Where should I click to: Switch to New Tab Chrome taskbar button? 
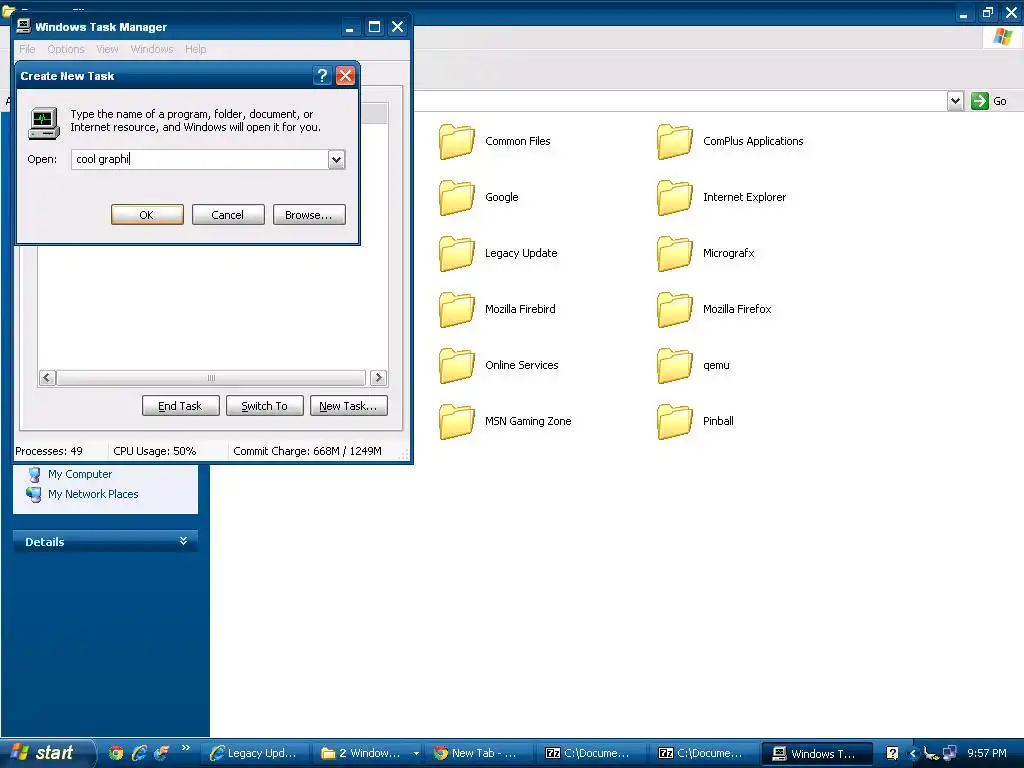click(479, 754)
